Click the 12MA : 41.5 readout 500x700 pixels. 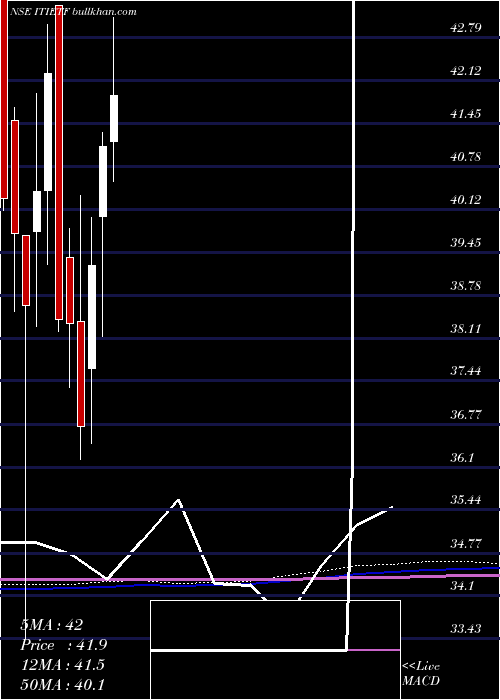[x=62, y=665]
